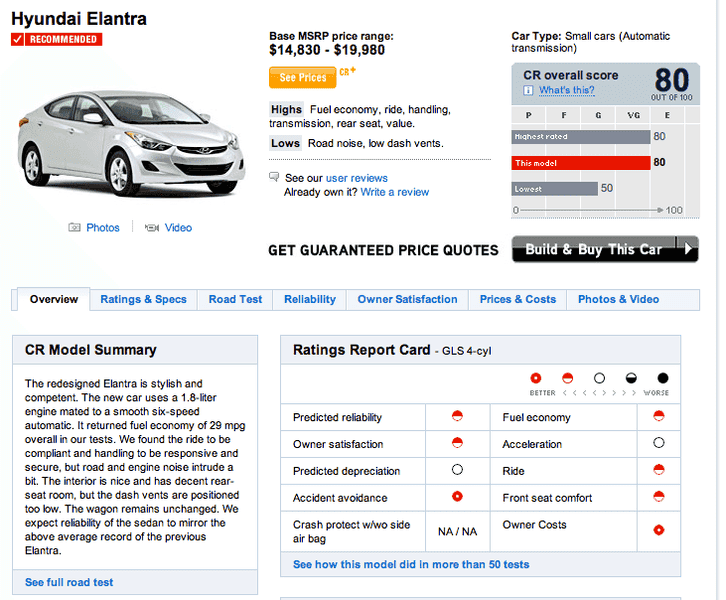726x600 pixels.
Task: Click the Hyundai Elantra page title
Action: [x=79, y=19]
